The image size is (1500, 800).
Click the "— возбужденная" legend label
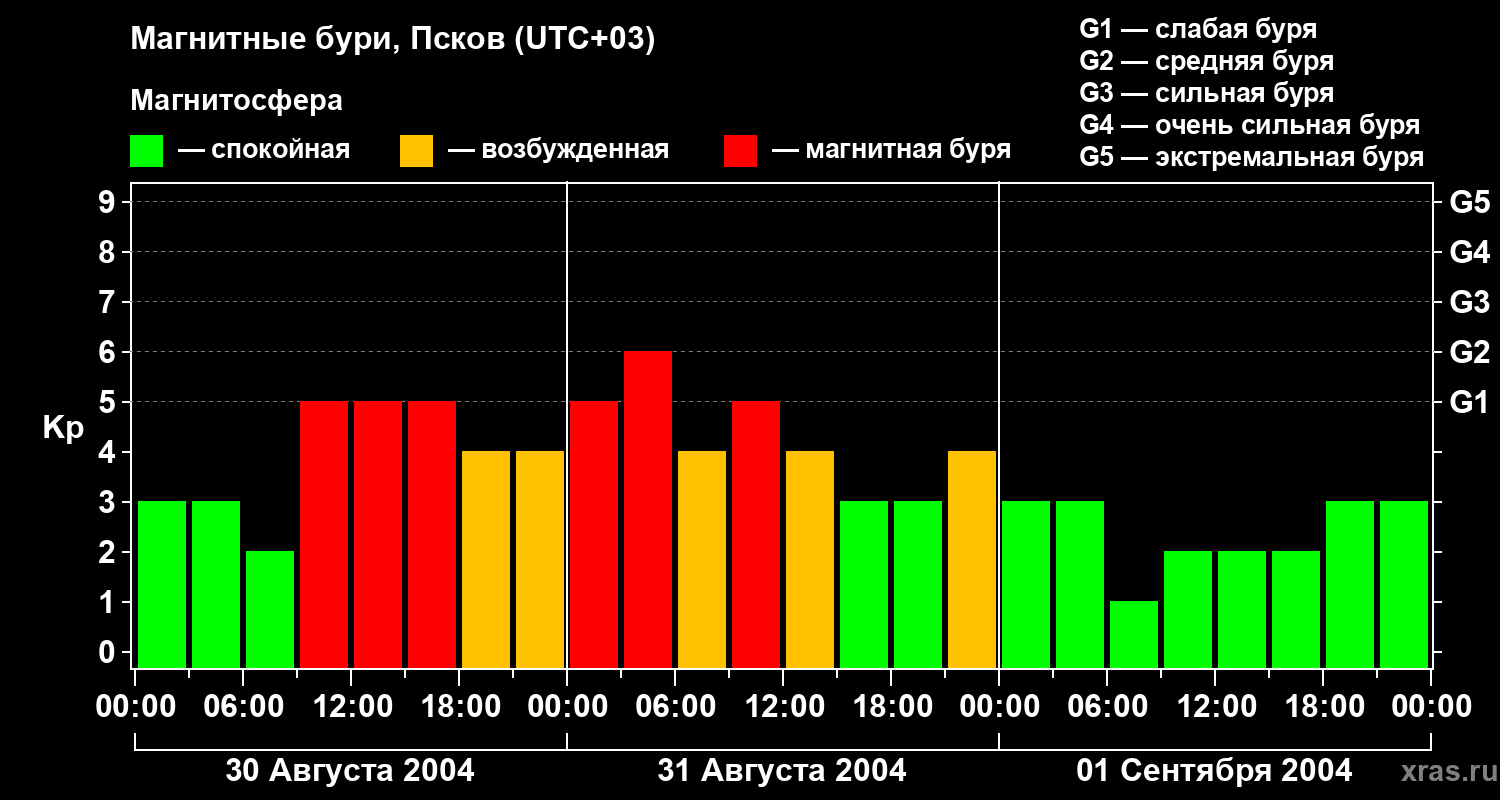click(558, 150)
